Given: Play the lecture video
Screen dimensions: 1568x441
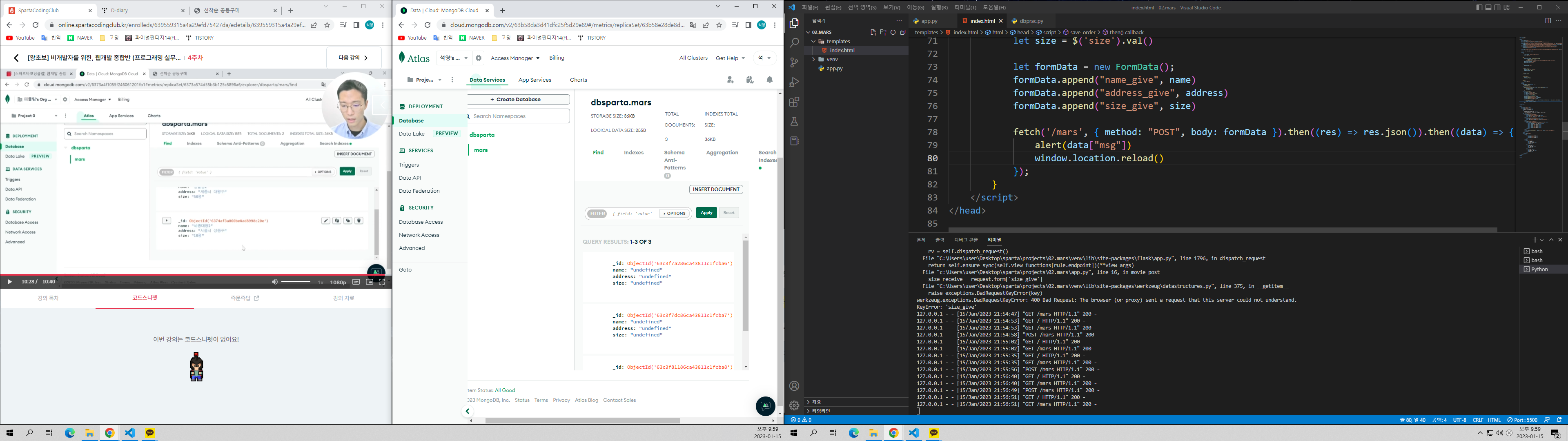Looking at the screenshot, I should [x=10, y=282].
